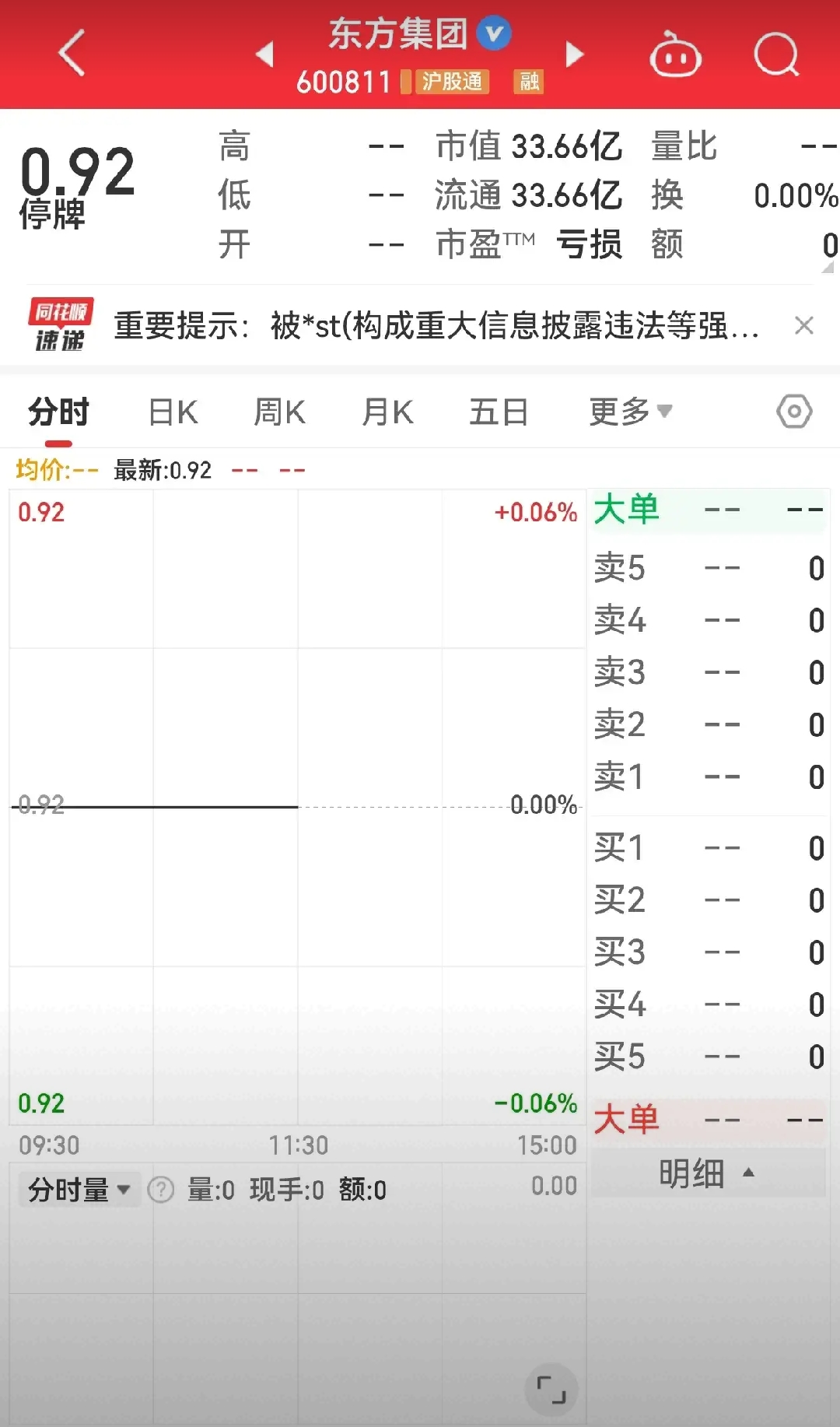Tap the large 0.92 current price

click(x=78, y=171)
